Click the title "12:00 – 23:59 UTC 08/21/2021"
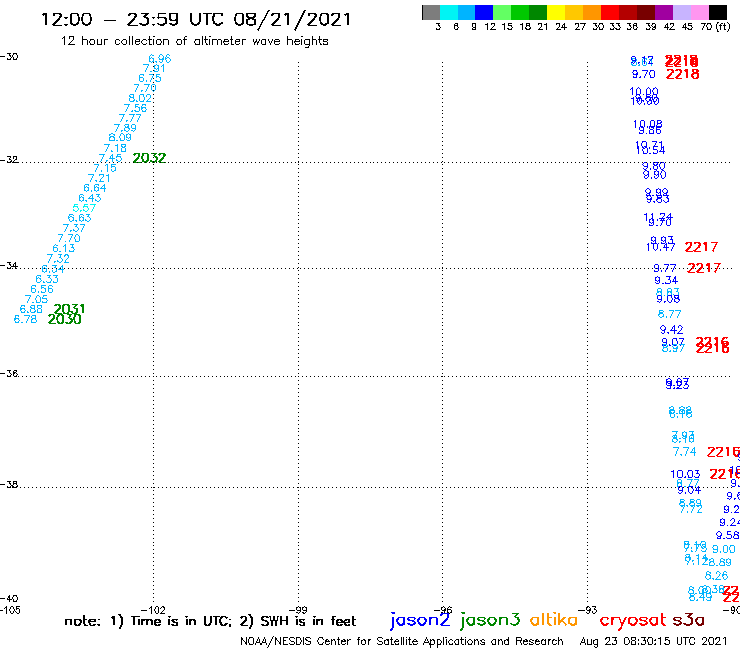This screenshot has height=650, width=740. [x=196, y=20]
